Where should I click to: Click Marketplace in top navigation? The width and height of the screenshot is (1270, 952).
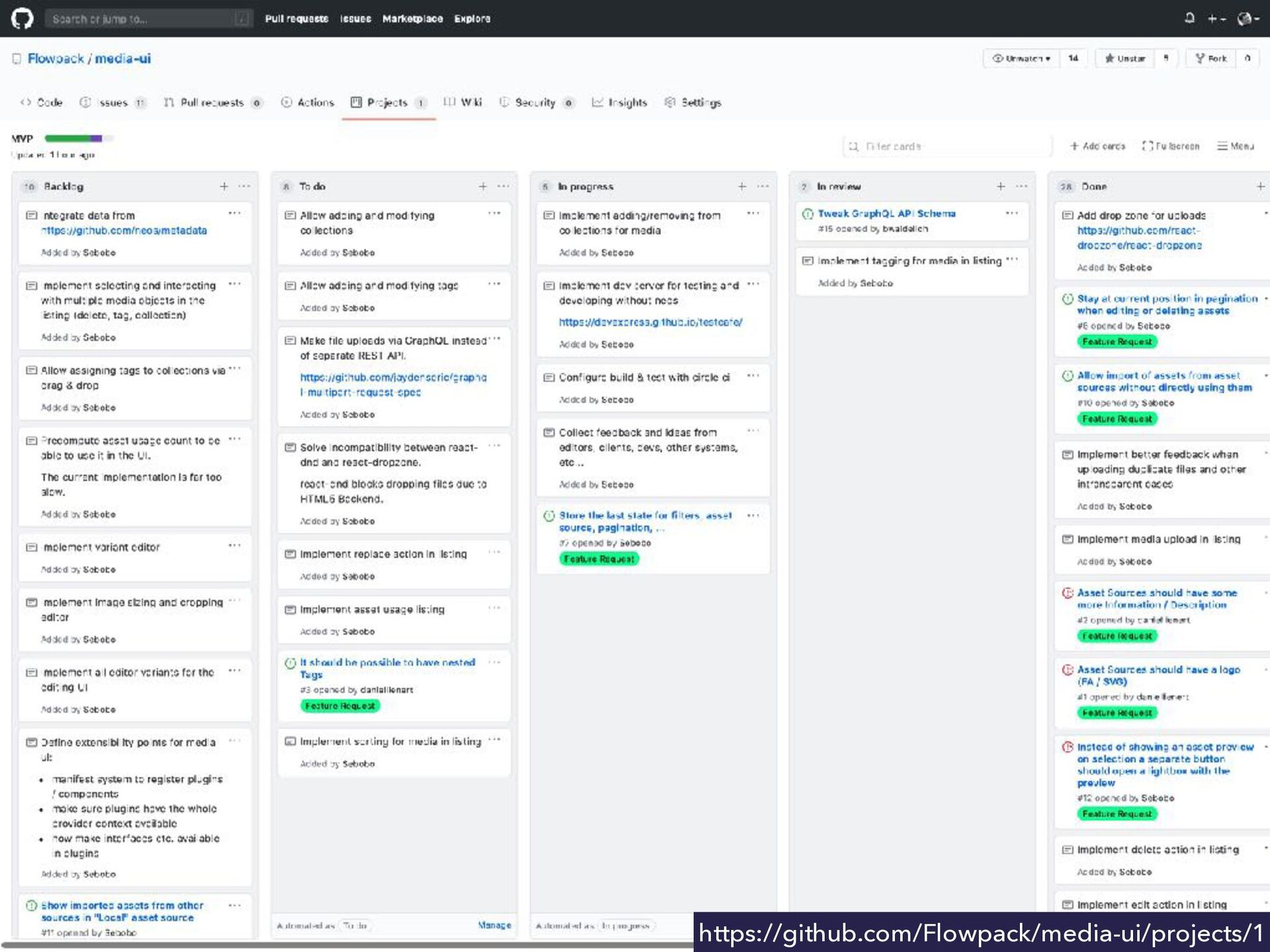tap(413, 19)
